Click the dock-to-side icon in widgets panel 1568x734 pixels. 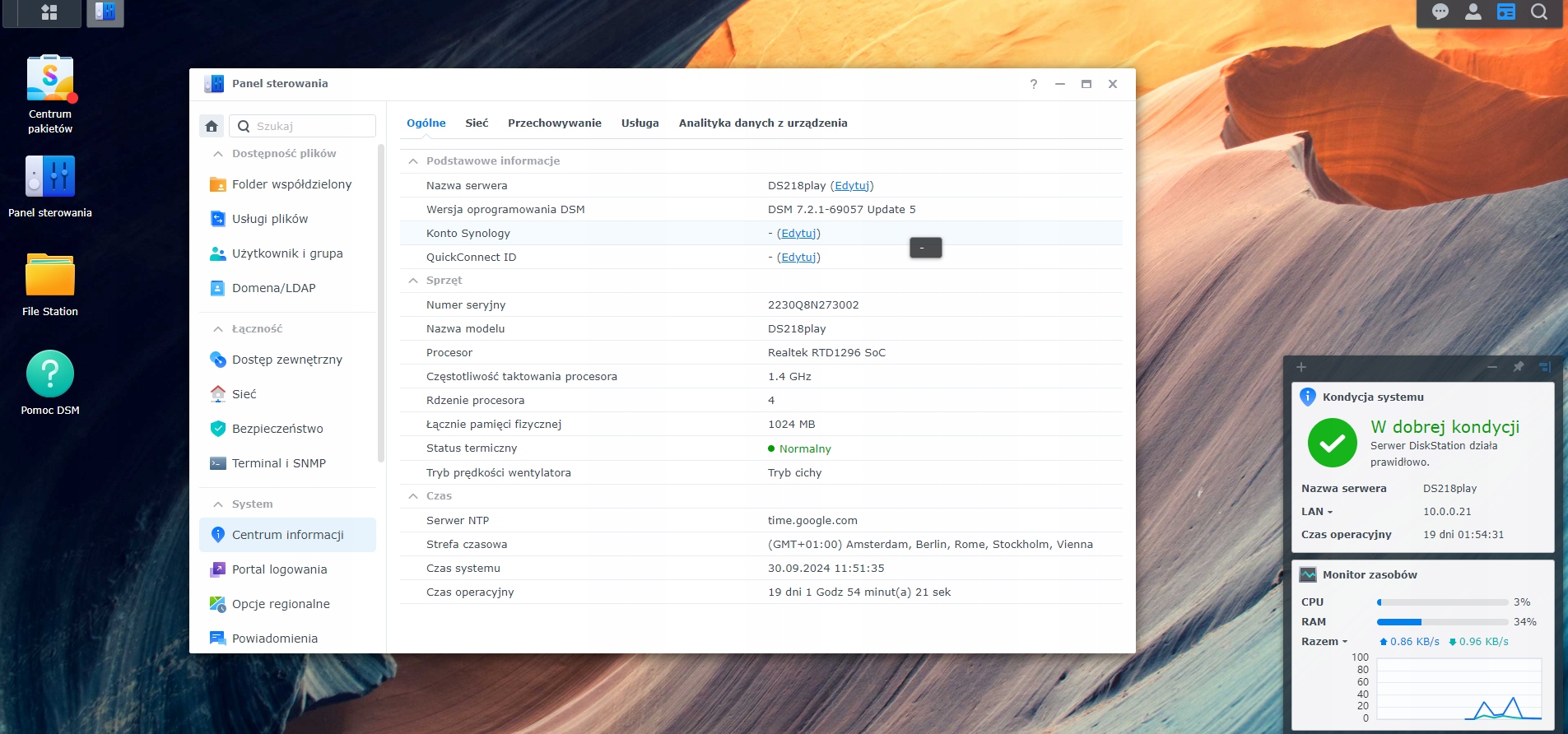coord(1544,367)
